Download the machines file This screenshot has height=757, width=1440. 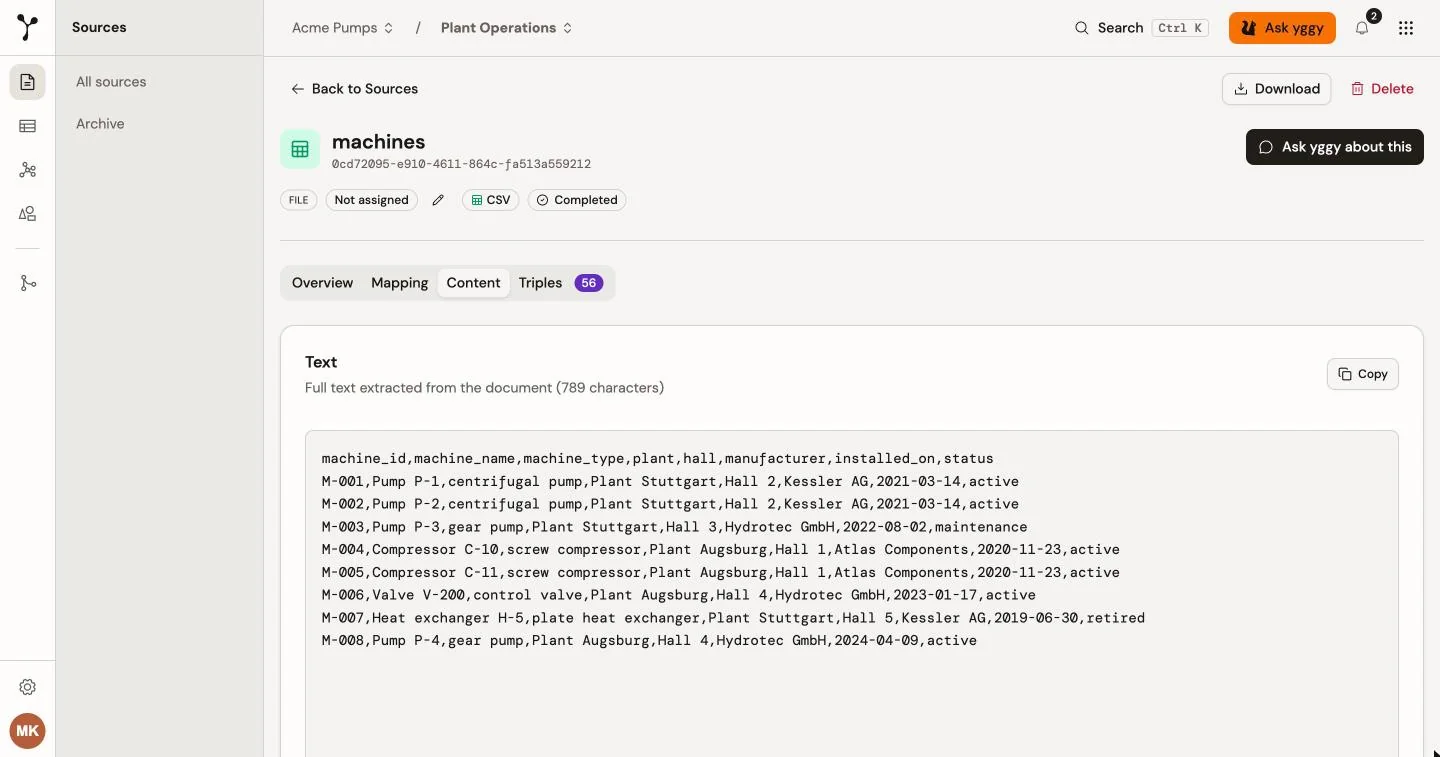click(x=1277, y=89)
